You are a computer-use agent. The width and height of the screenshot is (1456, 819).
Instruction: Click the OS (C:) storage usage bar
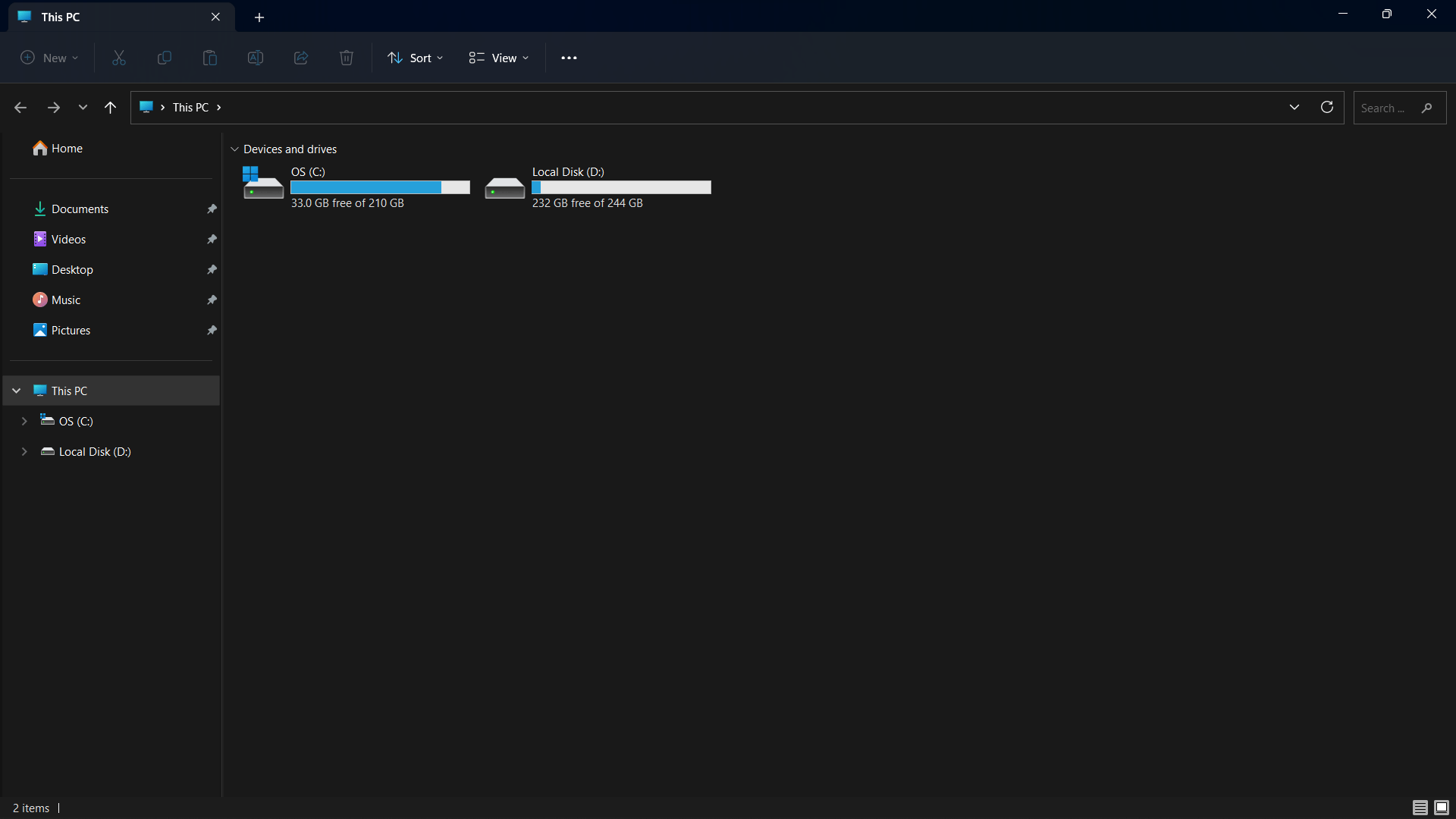pos(380,187)
